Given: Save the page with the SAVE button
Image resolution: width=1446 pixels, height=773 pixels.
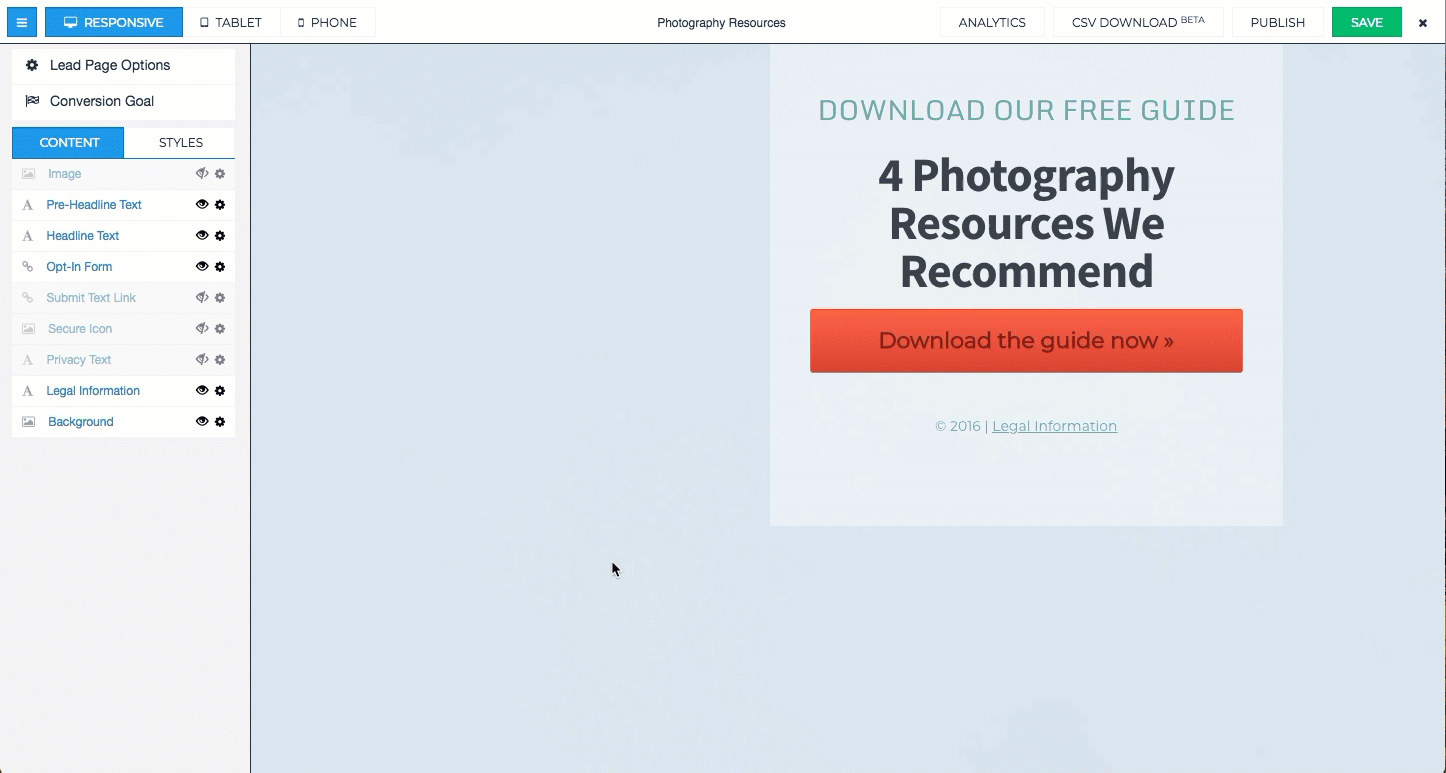Looking at the screenshot, I should point(1366,21).
